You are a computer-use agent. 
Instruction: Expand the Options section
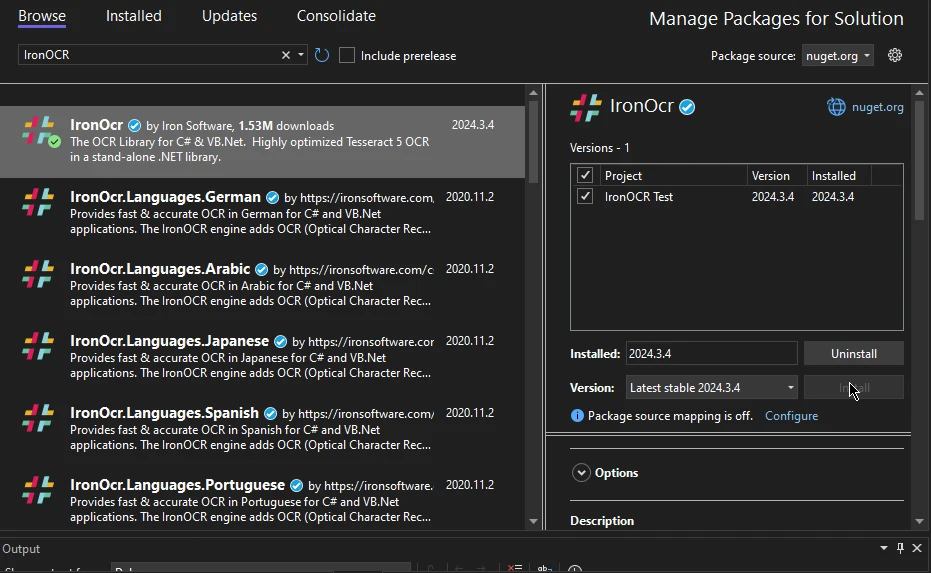point(581,473)
